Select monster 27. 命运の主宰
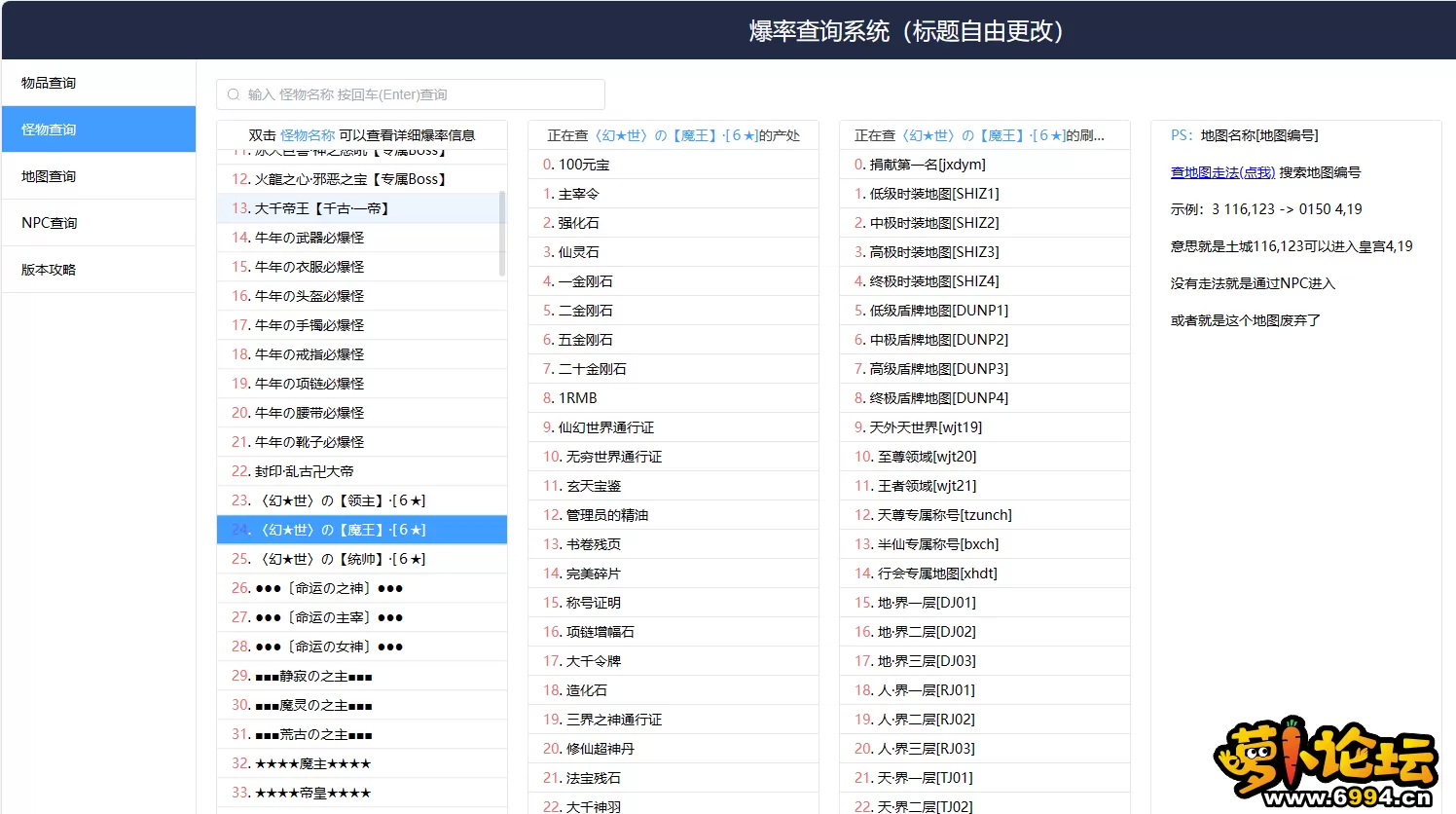The image size is (1456, 814). (362, 617)
